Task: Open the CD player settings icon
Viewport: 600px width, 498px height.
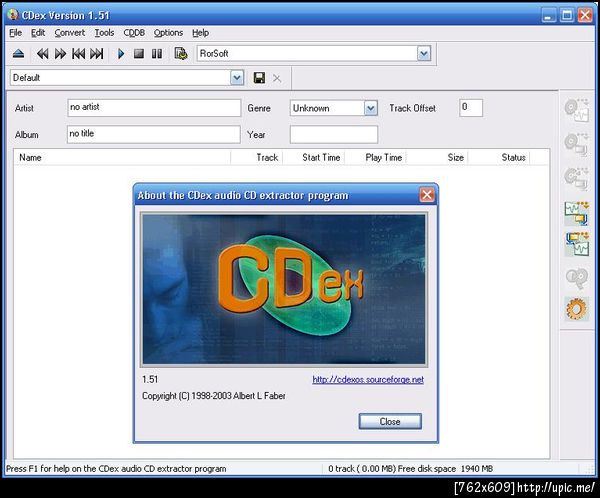Action: point(181,54)
